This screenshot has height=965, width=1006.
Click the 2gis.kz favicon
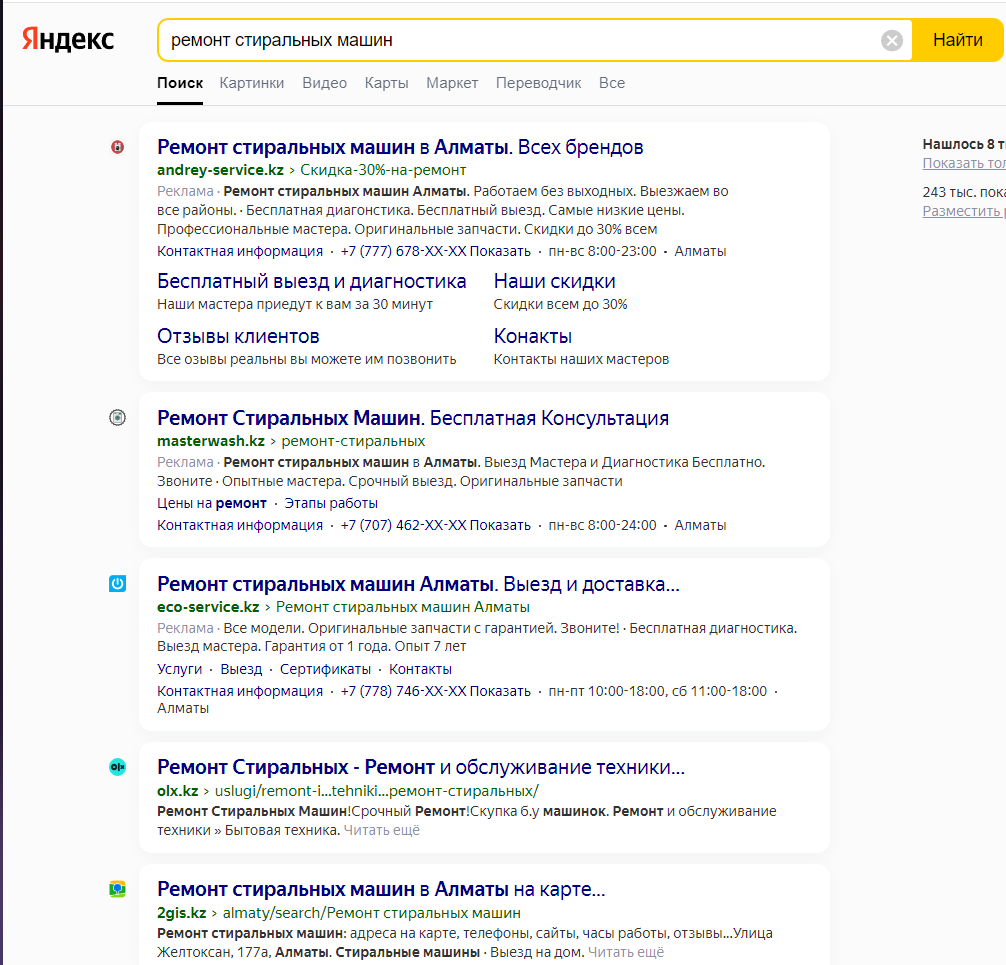tap(117, 889)
